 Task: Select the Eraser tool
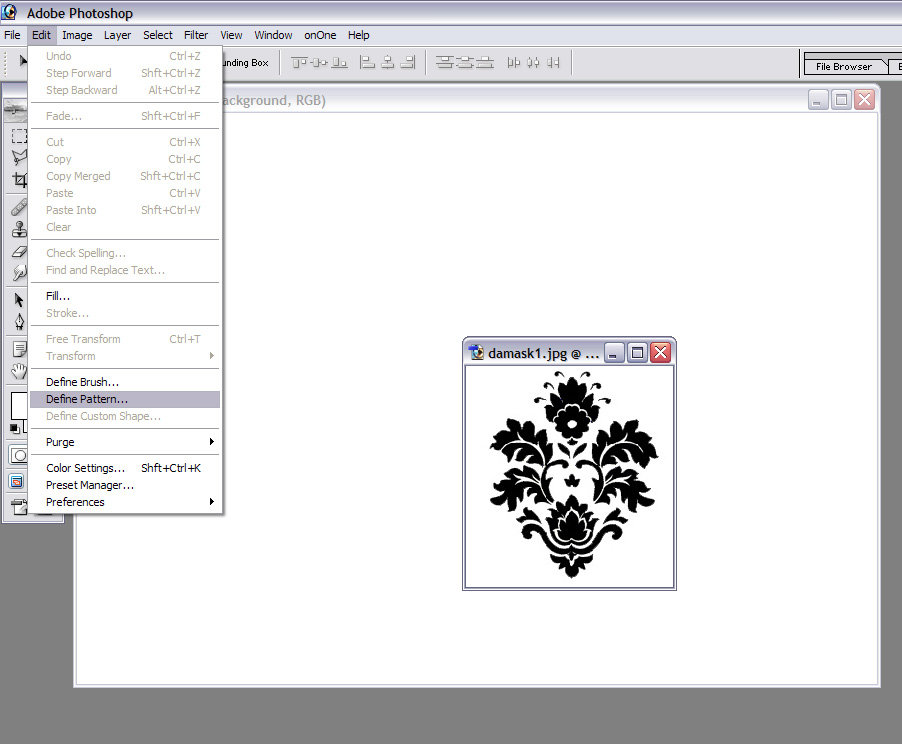[x=19, y=251]
